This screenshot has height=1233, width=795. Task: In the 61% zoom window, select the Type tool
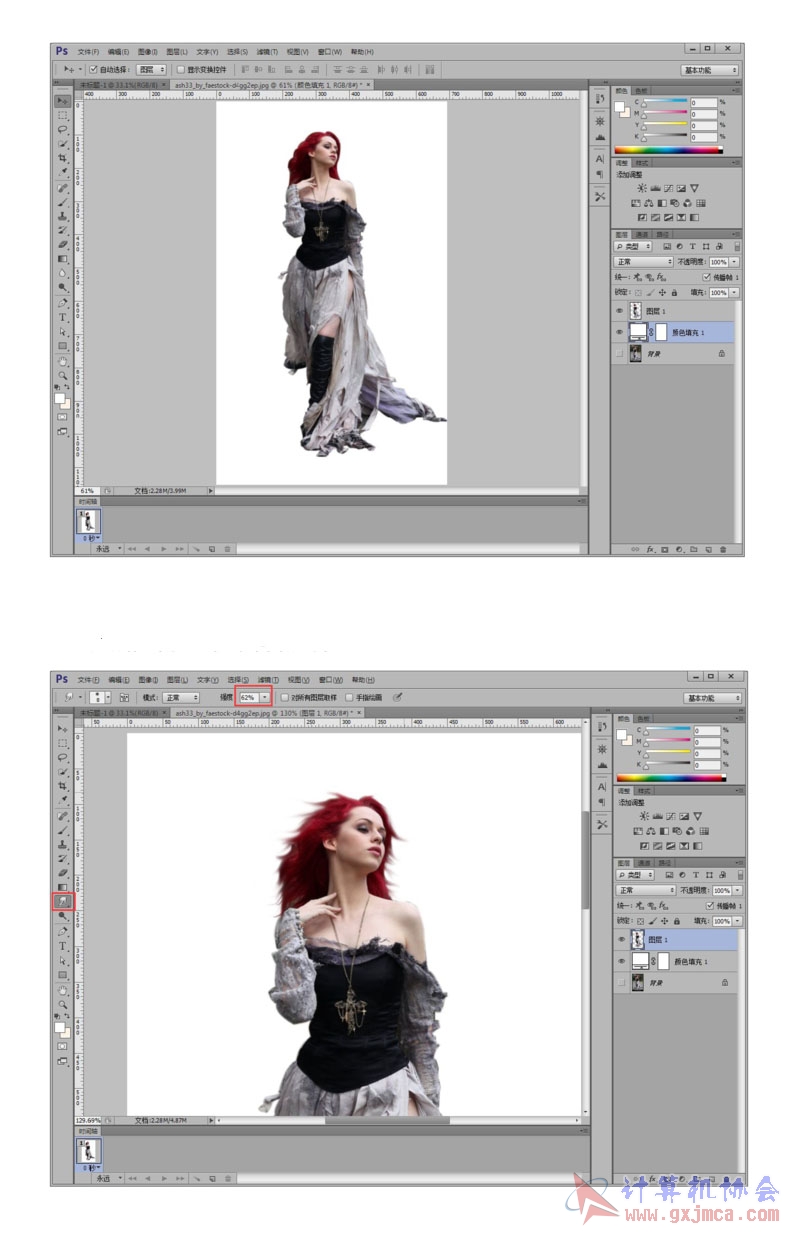(62, 317)
